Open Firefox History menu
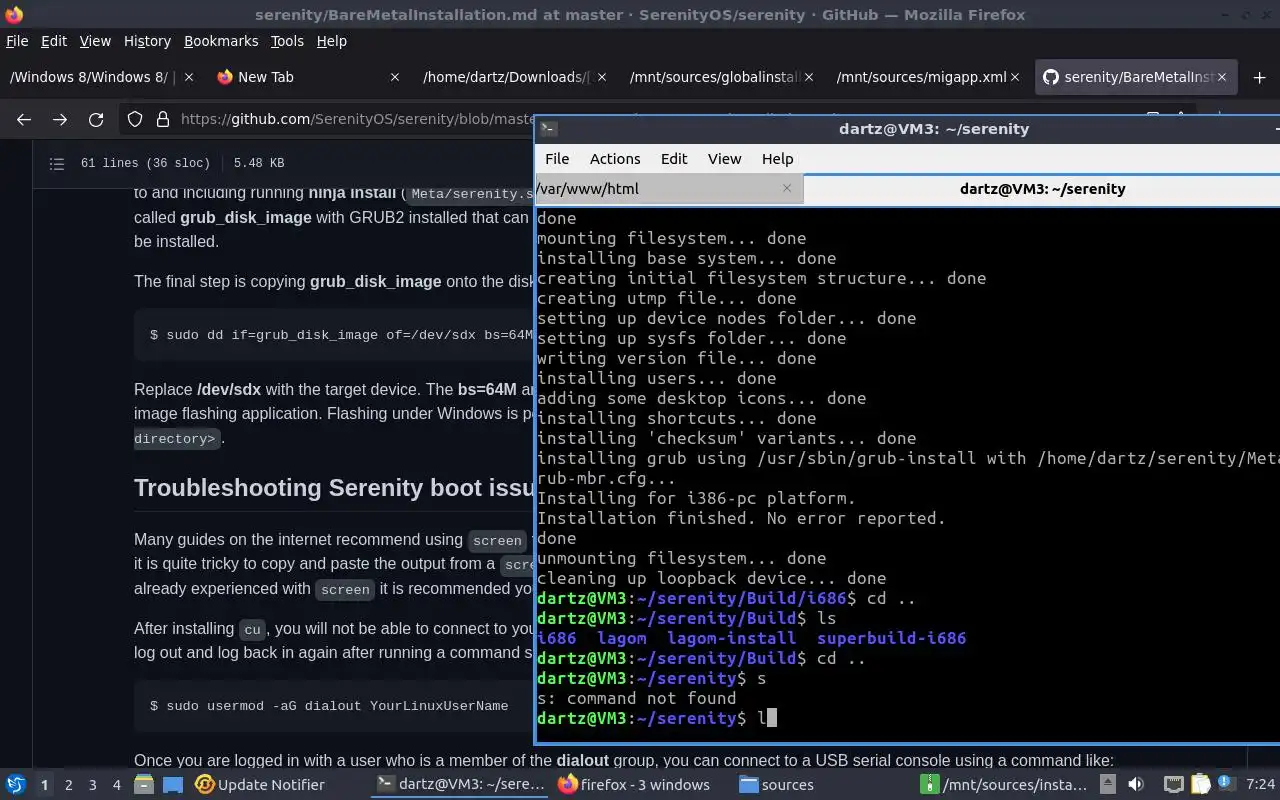1280x800 pixels. tap(147, 41)
